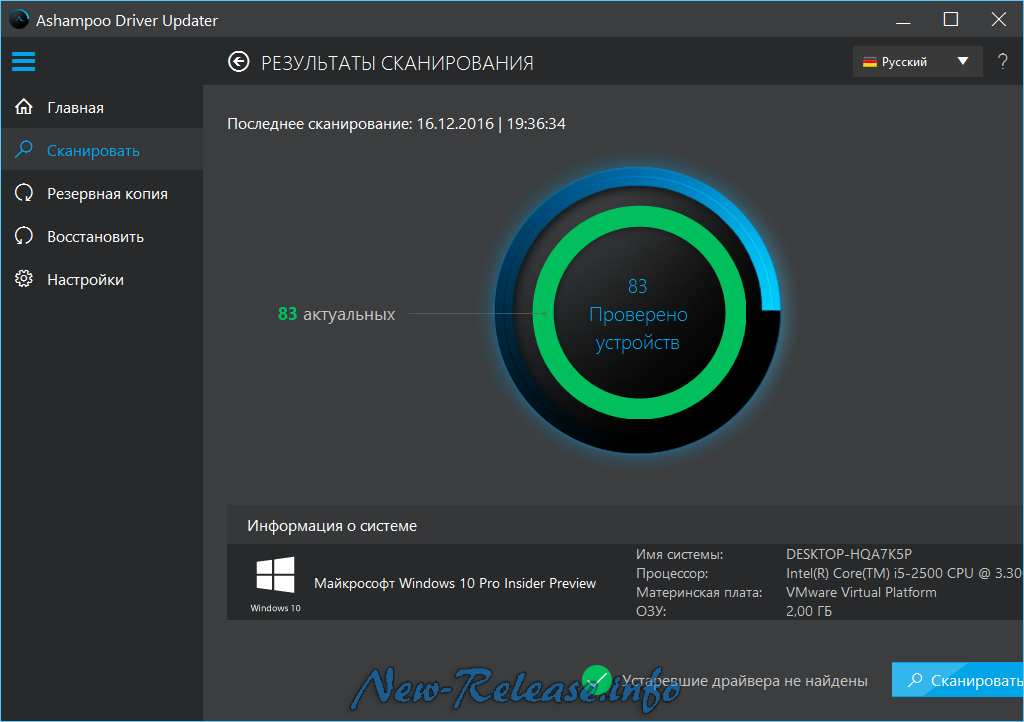Click Майкрософт Windows 10 Pro Insider Preview text
1024x722 pixels.
click(x=455, y=583)
